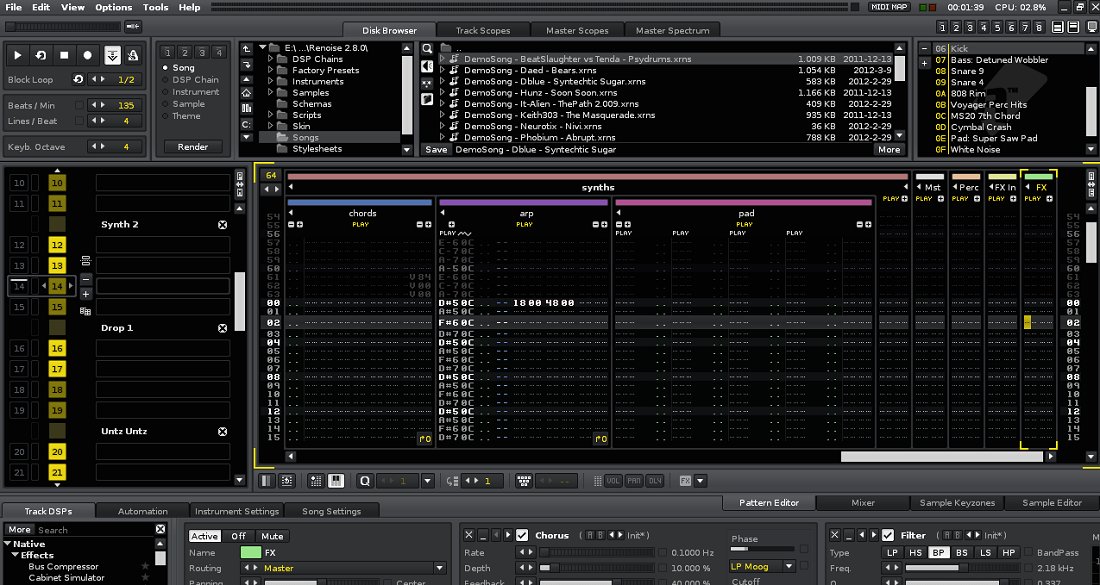Toggle the Record (edit mode) button
1100x585 pixels.
88,55
